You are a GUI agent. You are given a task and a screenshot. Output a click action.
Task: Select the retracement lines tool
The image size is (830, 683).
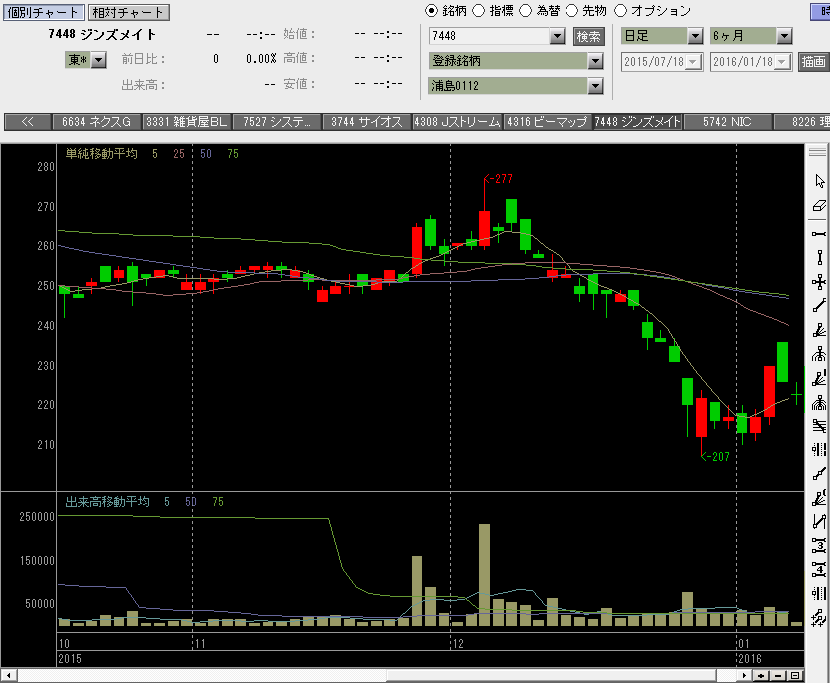coord(819,426)
